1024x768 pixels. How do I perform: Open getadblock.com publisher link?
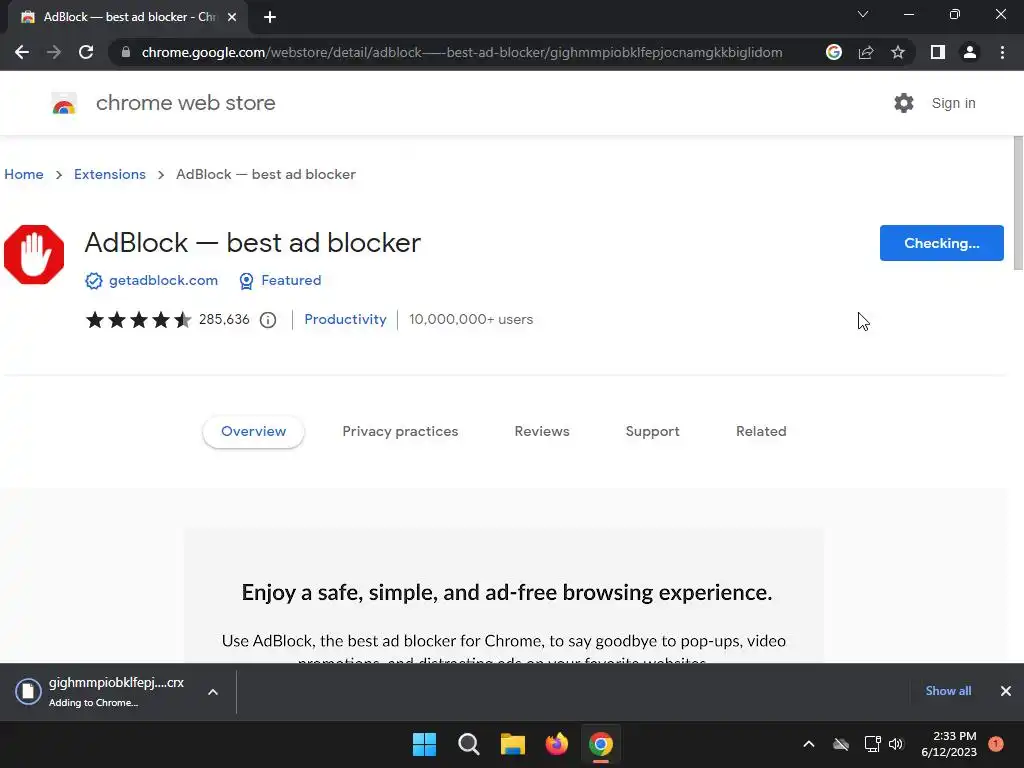pyautogui.click(x=163, y=280)
